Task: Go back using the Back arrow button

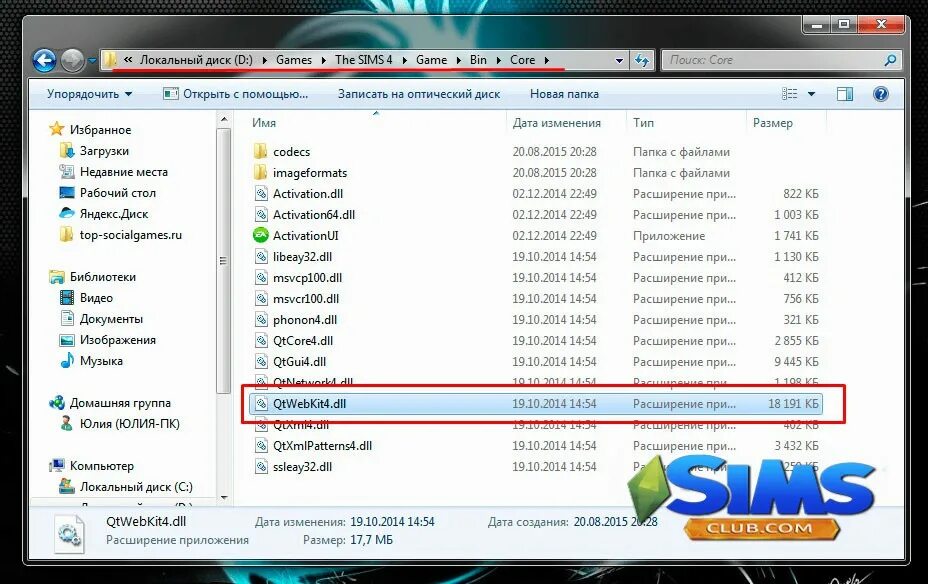Action: 44,60
